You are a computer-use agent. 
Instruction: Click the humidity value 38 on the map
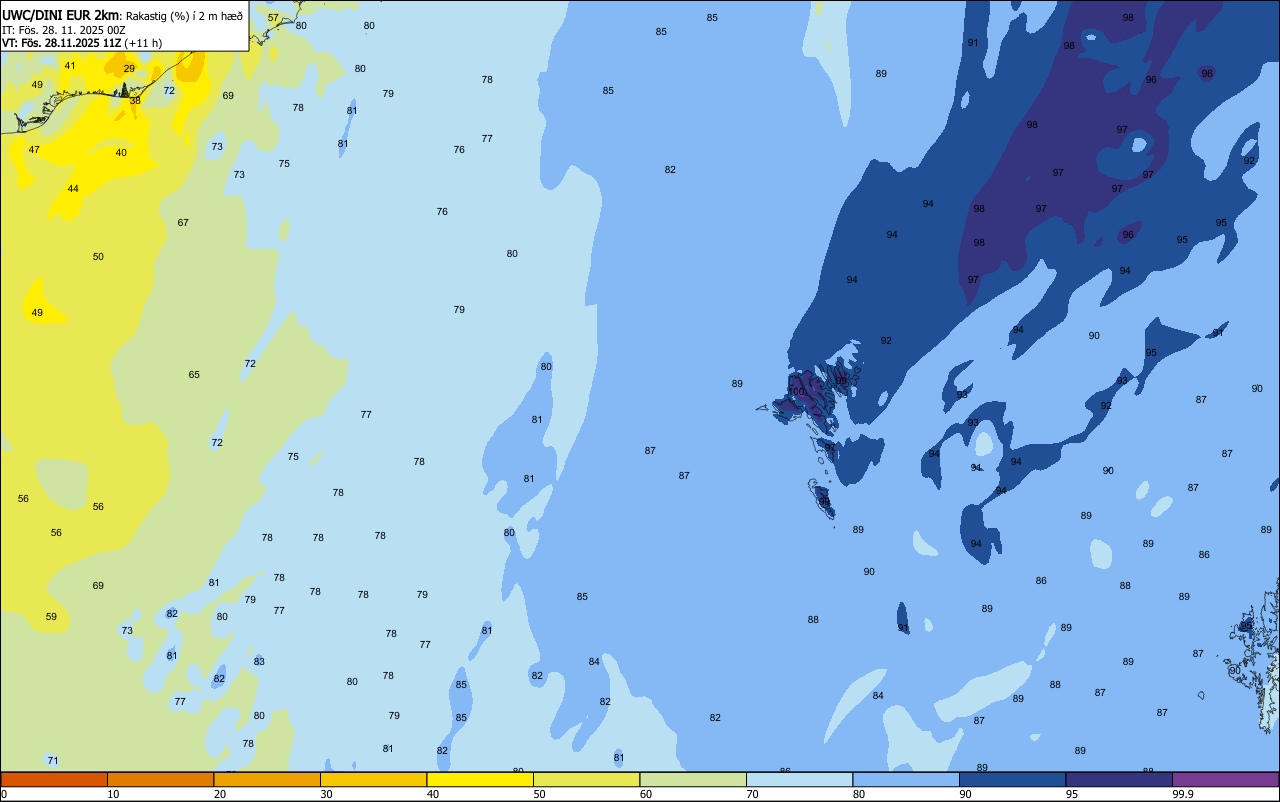[x=135, y=100]
